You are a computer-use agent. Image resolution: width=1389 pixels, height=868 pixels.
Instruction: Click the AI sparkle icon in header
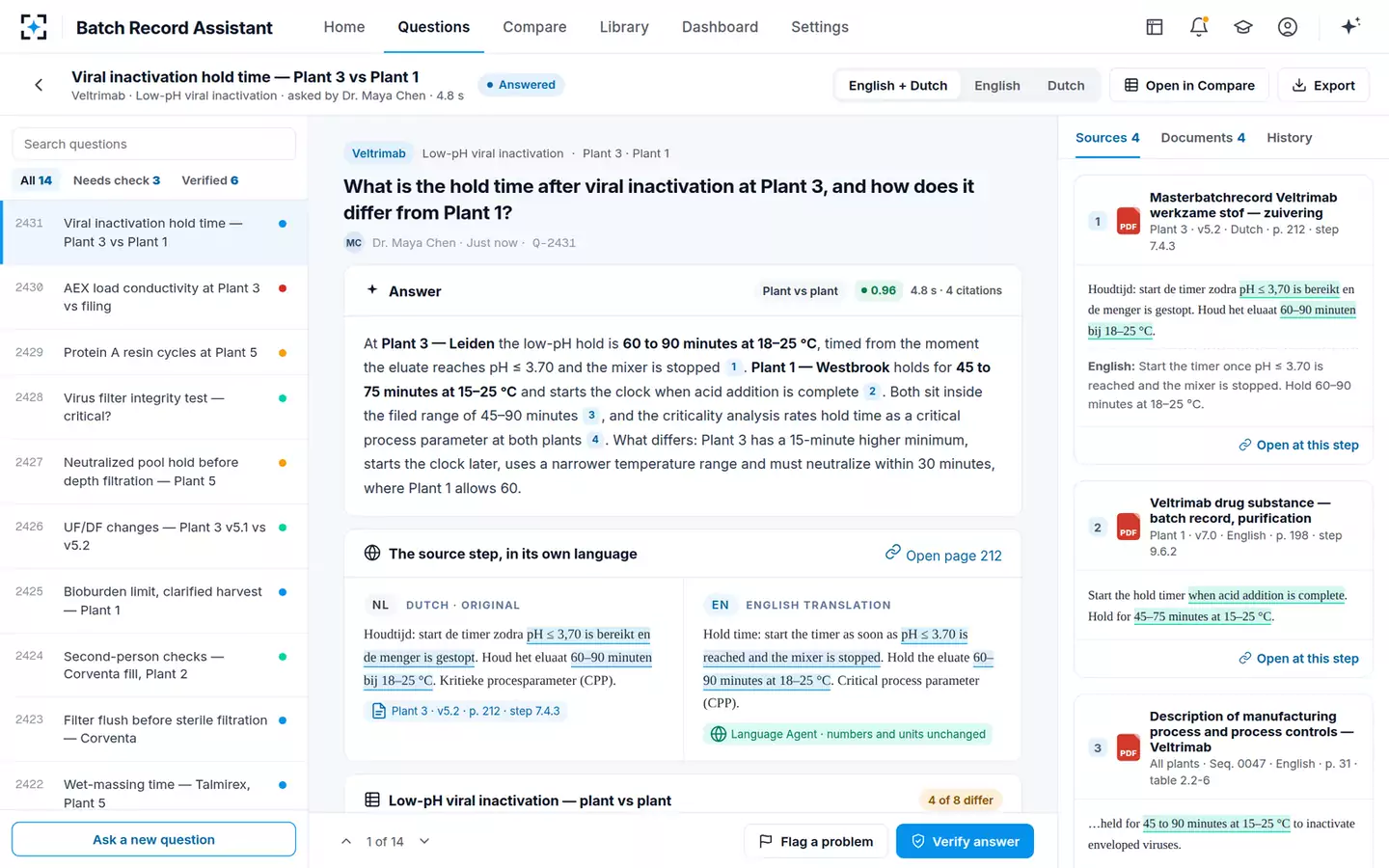(x=1350, y=26)
